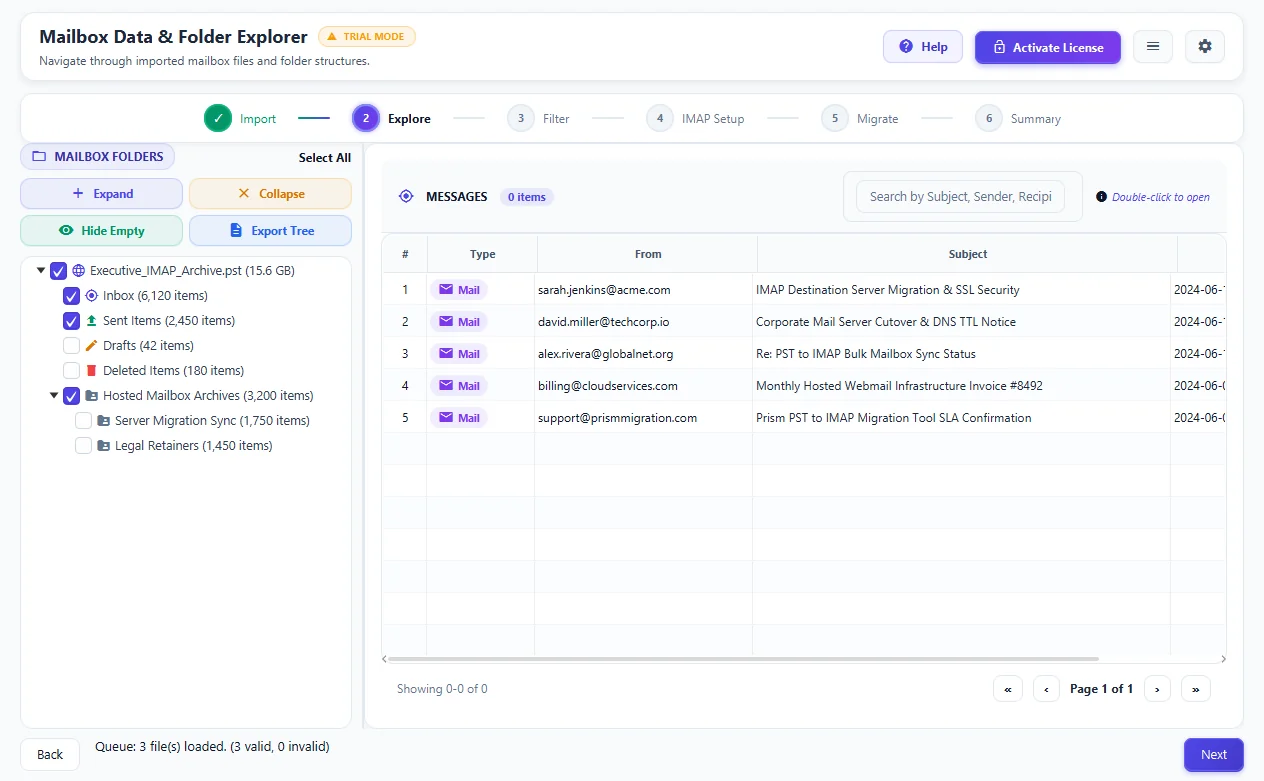The height and width of the screenshot is (781, 1264).
Task: Click the Export Tree button
Action: 270,230
